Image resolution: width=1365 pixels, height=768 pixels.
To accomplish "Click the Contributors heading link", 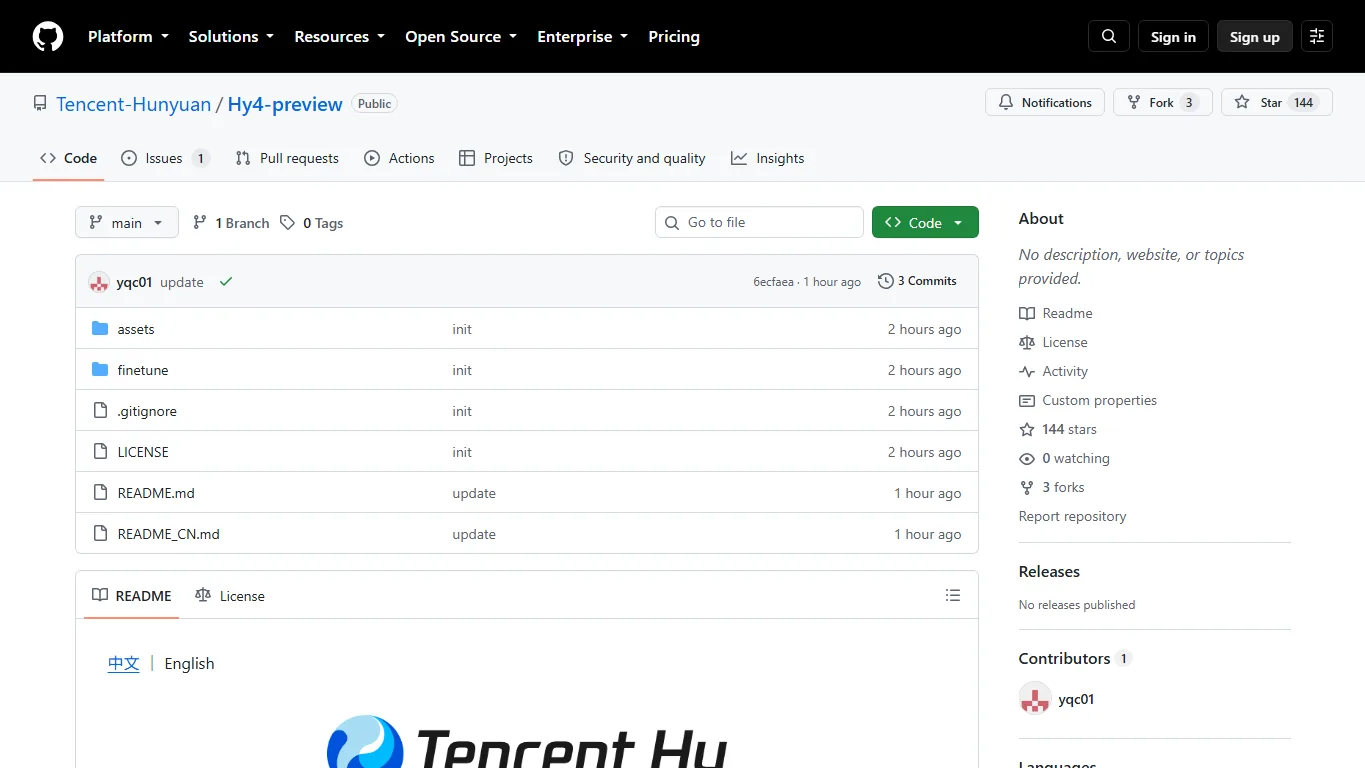I will click(1075, 658).
